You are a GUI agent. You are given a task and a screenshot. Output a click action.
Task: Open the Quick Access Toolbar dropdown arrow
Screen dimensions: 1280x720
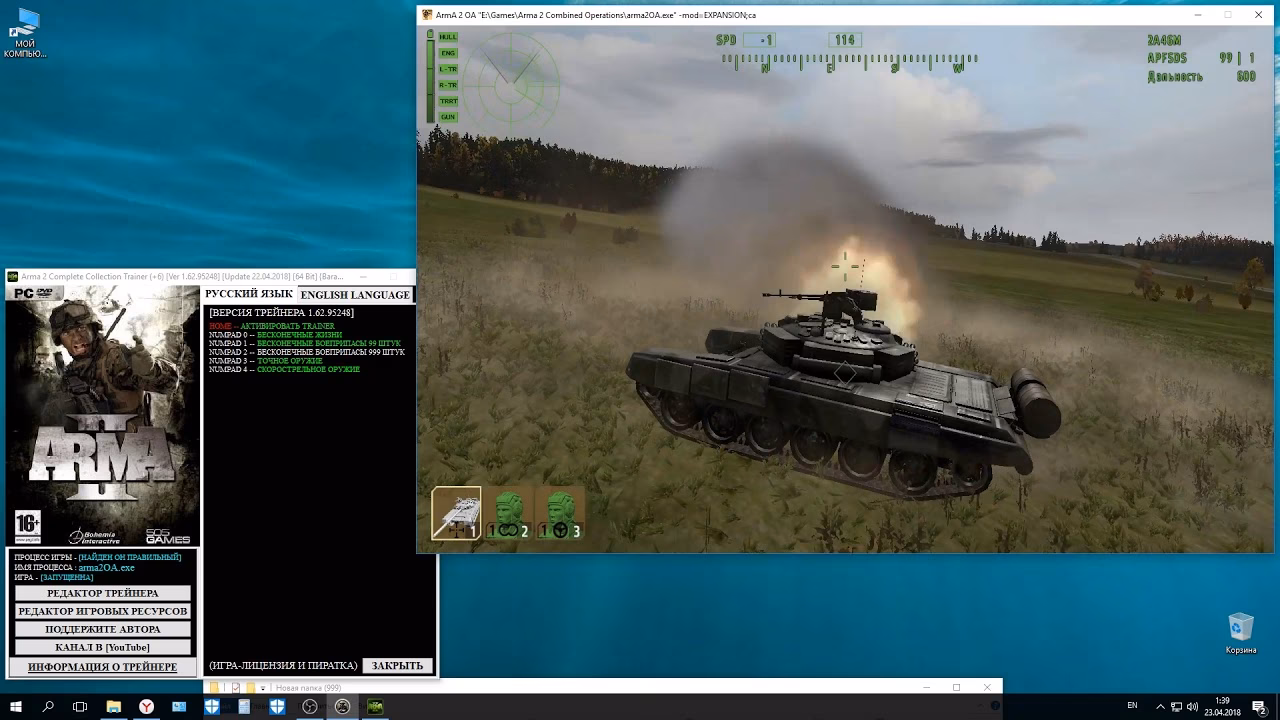point(262,687)
